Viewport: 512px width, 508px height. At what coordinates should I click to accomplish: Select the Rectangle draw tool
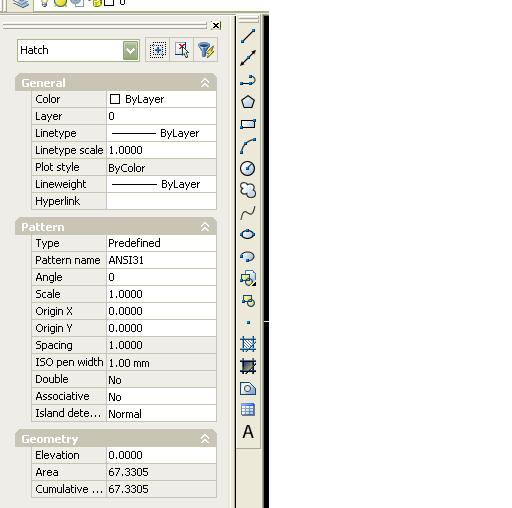click(248, 124)
